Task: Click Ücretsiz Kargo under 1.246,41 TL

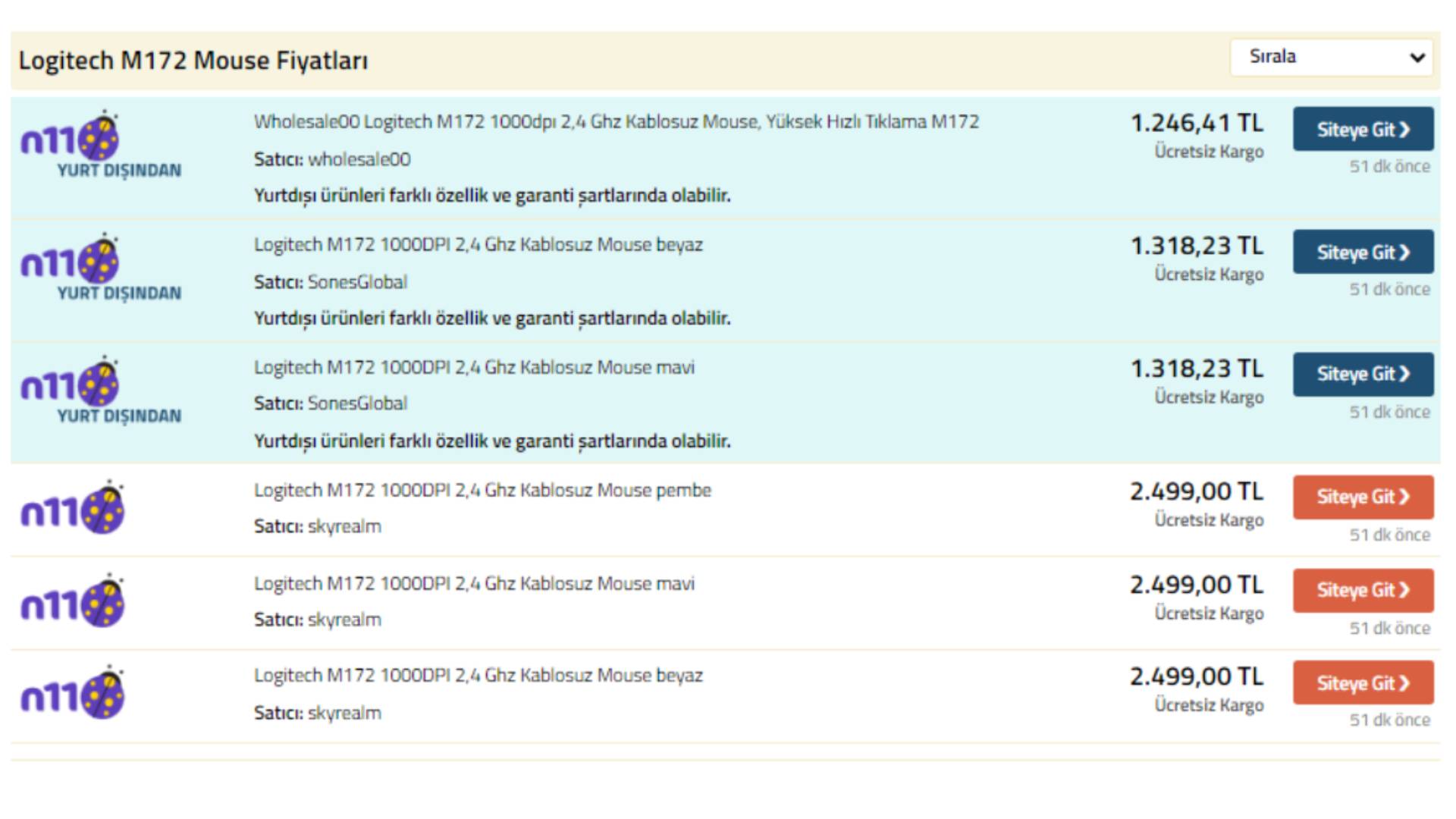Action: 1209,152
